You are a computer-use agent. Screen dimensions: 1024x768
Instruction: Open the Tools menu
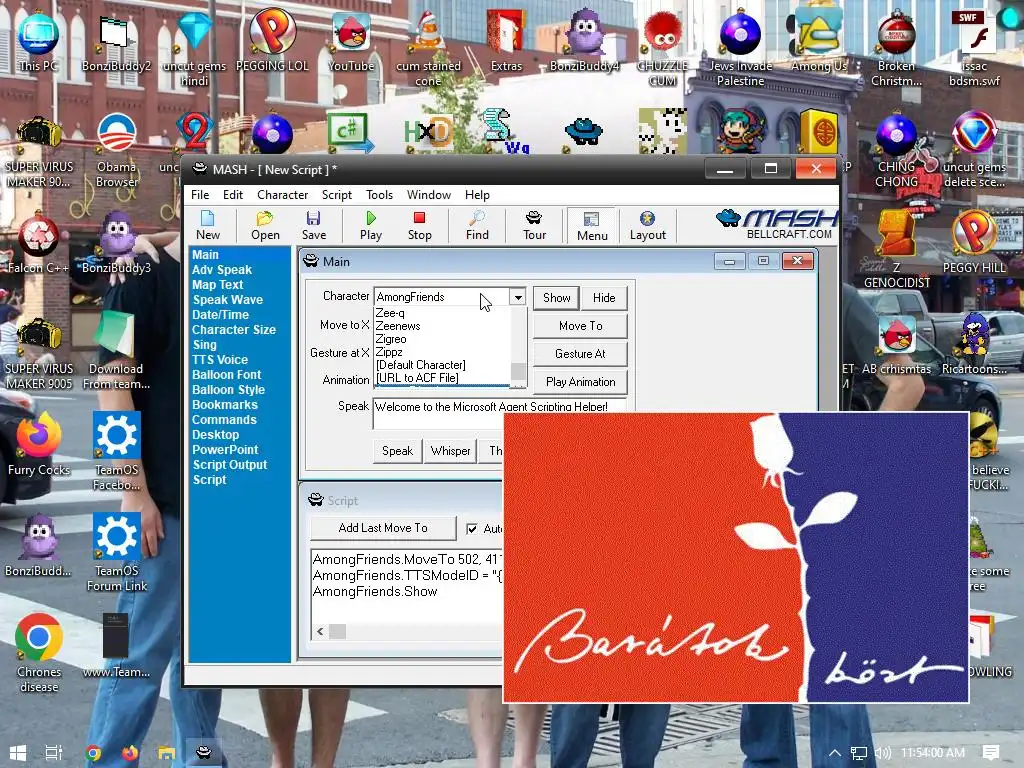point(379,195)
